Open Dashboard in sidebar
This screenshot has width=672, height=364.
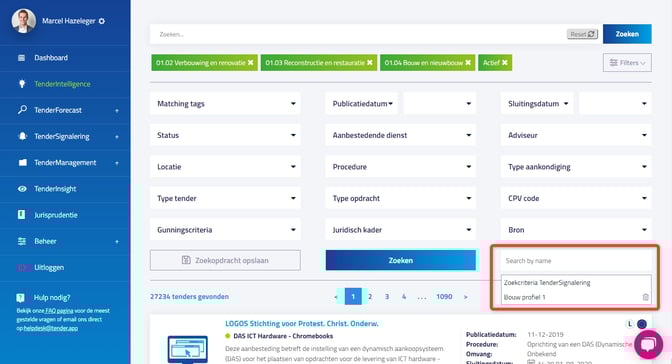[x=51, y=57]
